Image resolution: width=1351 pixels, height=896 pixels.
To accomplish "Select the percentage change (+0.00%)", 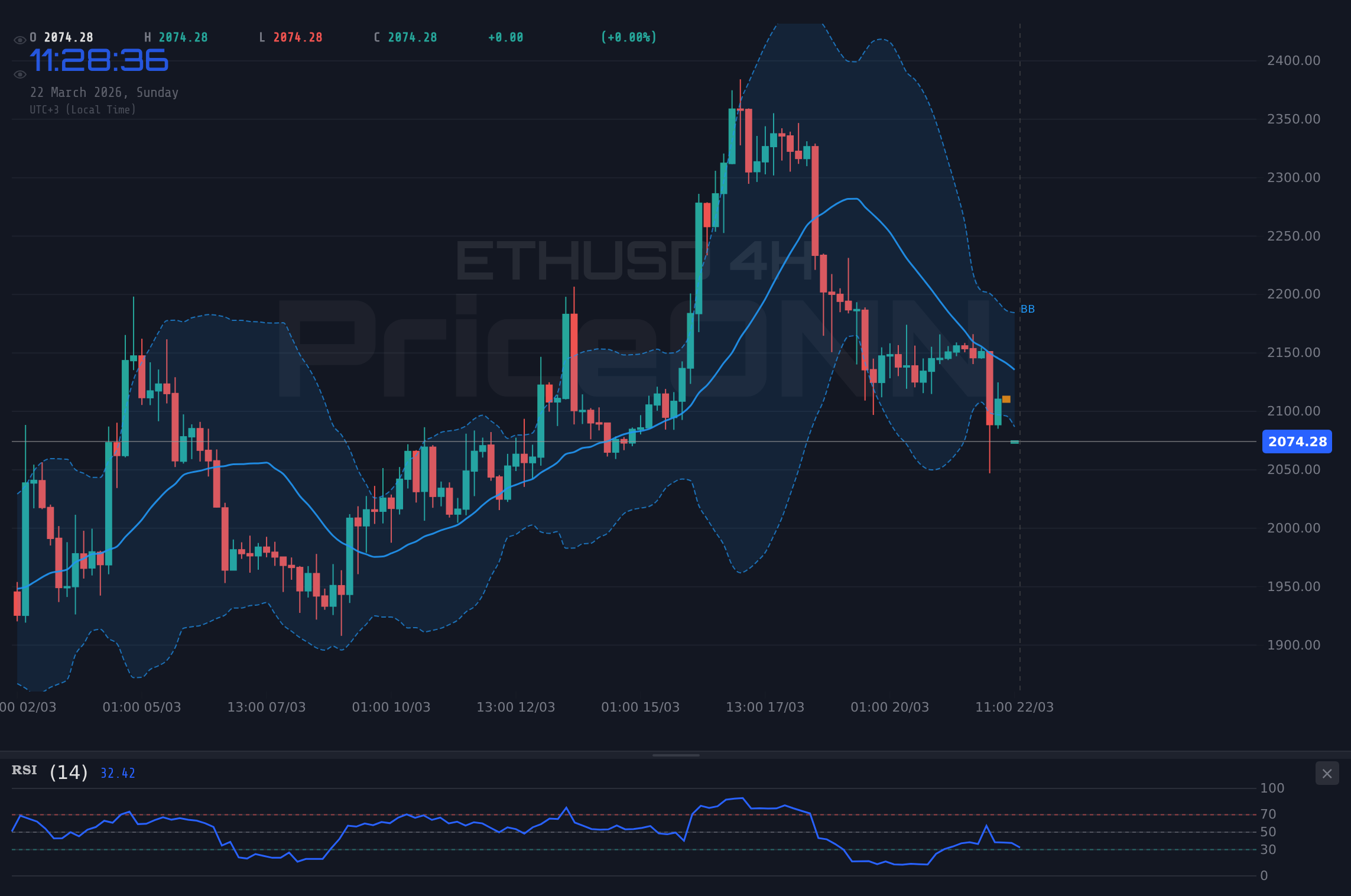I will pyautogui.click(x=628, y=37).
